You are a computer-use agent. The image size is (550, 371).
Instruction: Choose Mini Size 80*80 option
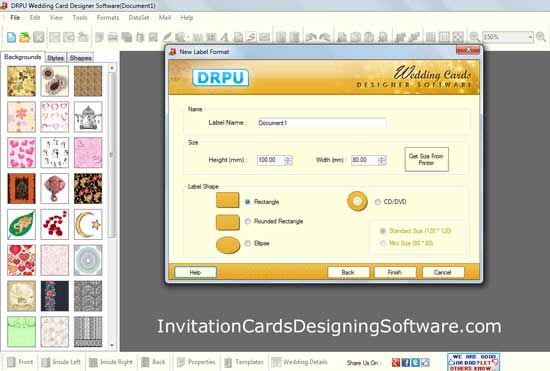(x=383, y=243)
